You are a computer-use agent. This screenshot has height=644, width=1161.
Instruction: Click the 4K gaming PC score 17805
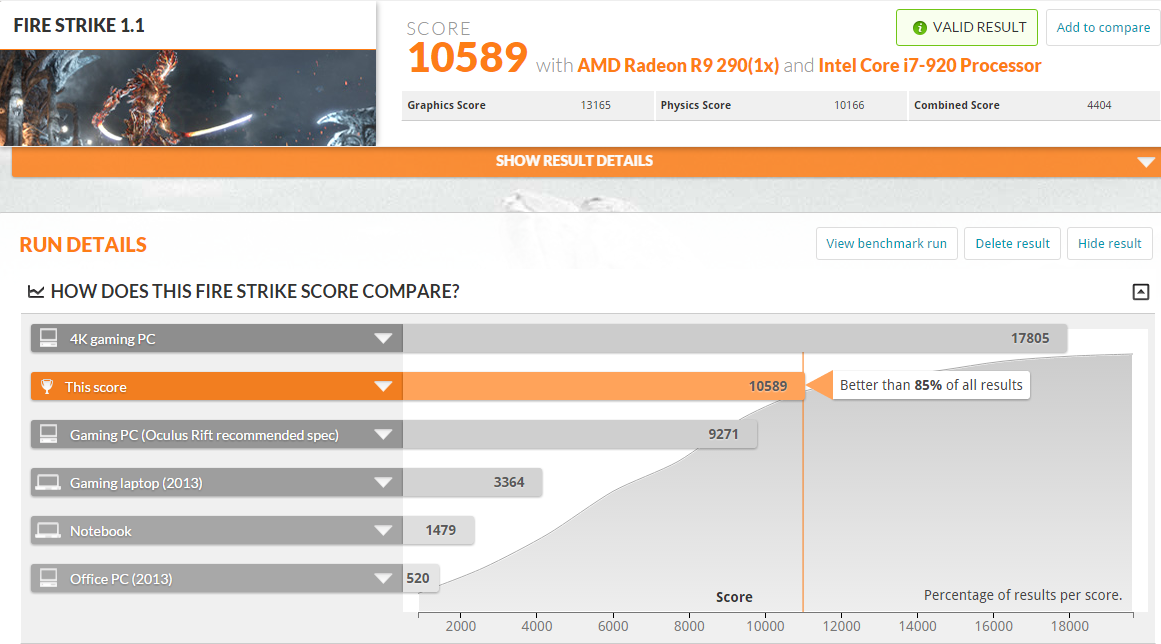tap(1030, 338)
